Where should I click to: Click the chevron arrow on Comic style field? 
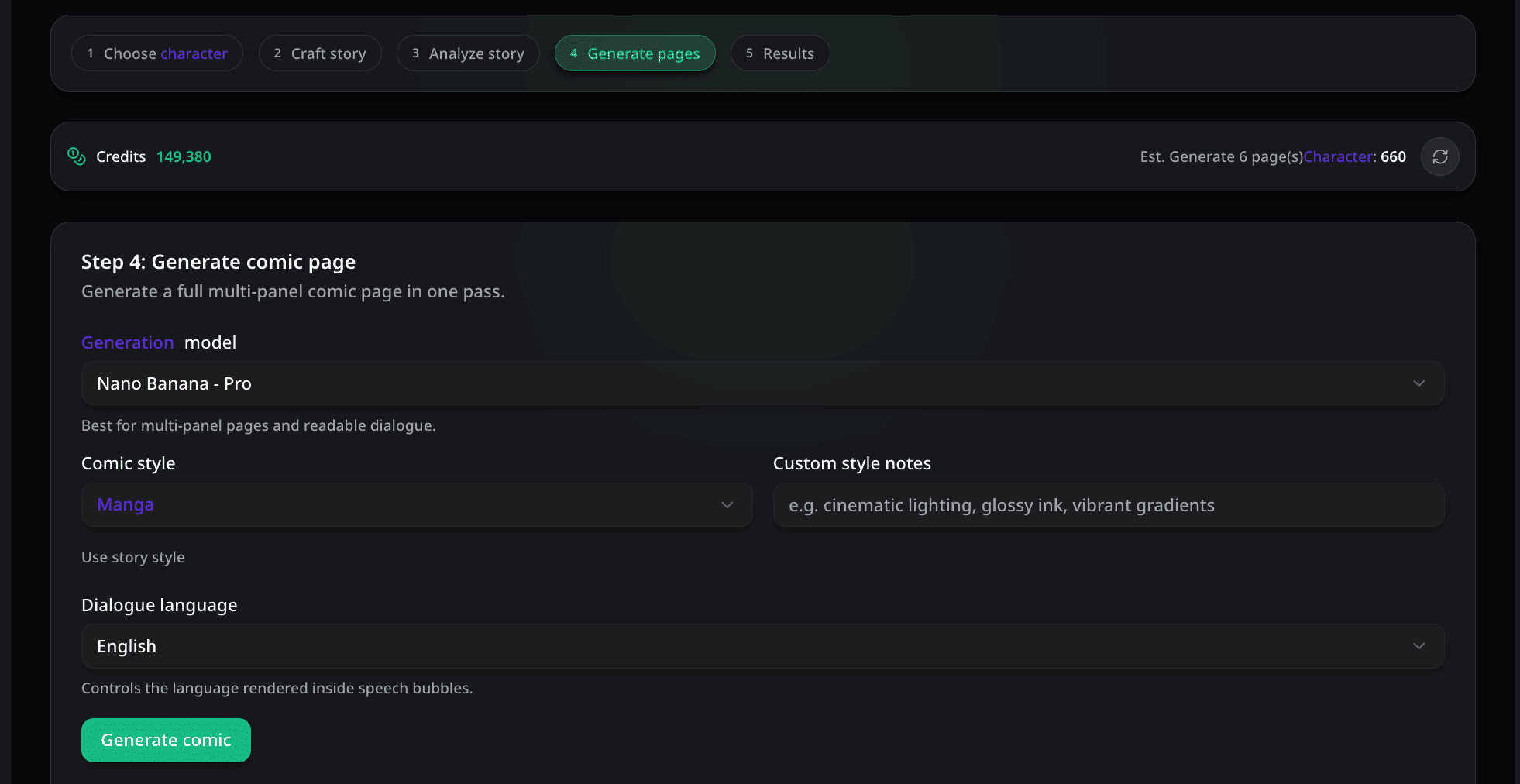(727, 505)
